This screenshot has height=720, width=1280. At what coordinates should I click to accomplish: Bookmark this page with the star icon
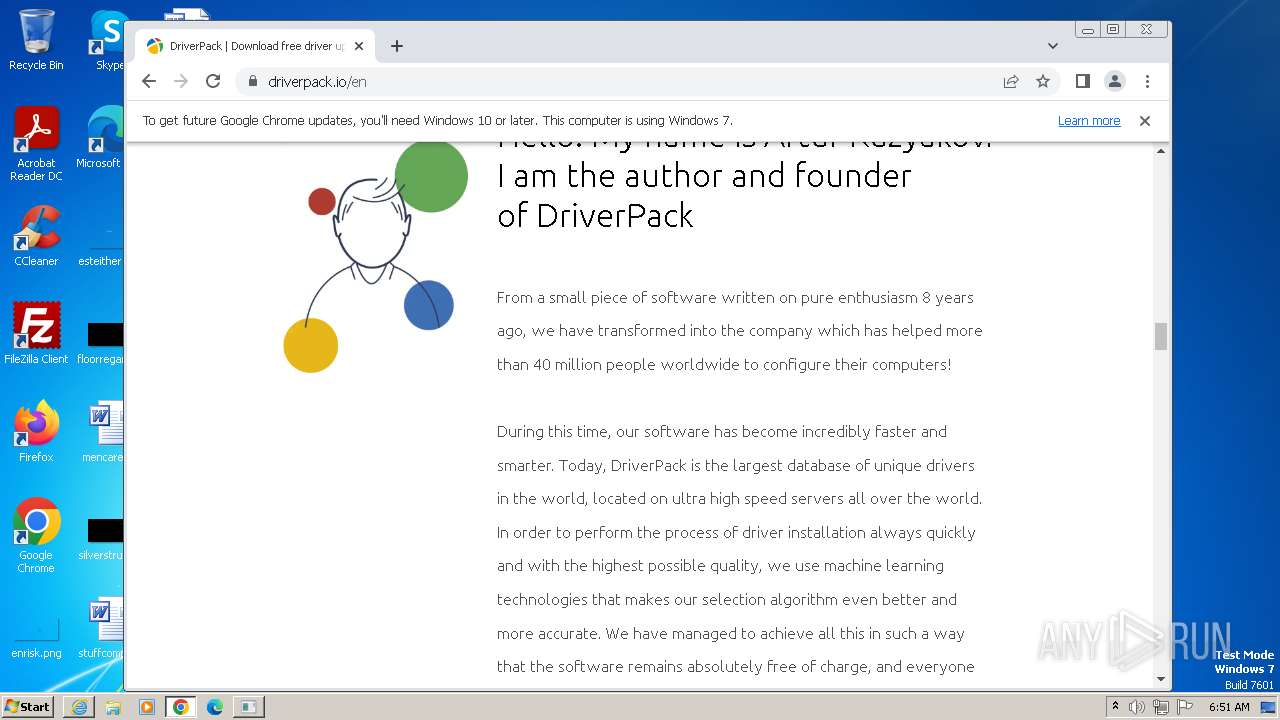tap(1043, 82)
